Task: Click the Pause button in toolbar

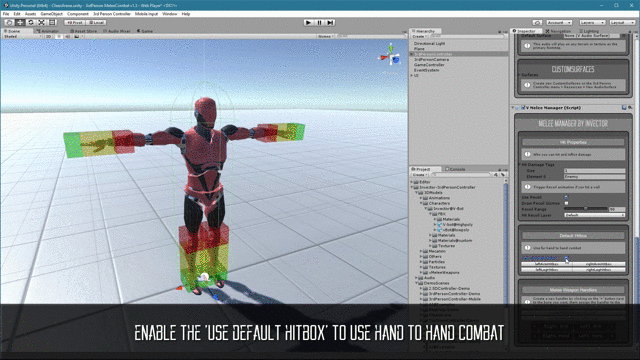Action: (319, 22)
